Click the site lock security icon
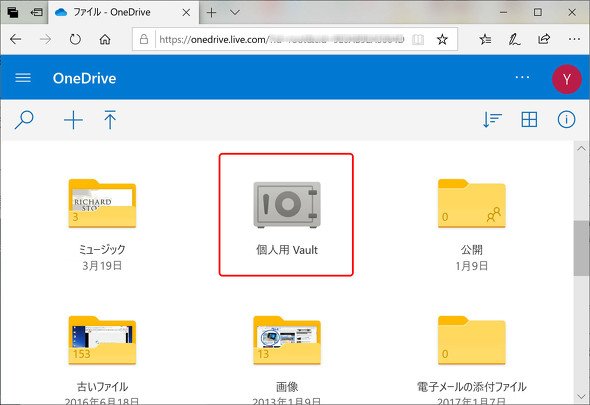Image resolution: width=590 pixels, height=405 pixels. click(144, 39)
